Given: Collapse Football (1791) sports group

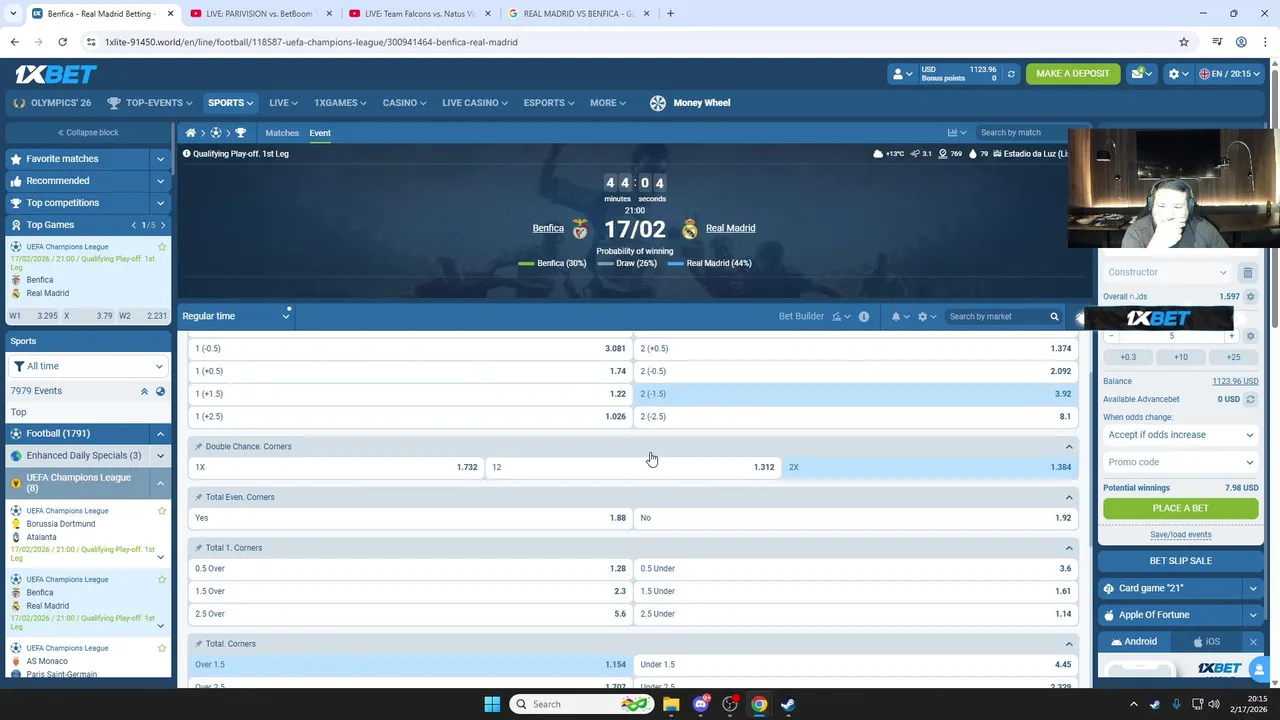Looking at the screenshot, I should (160, 434).
